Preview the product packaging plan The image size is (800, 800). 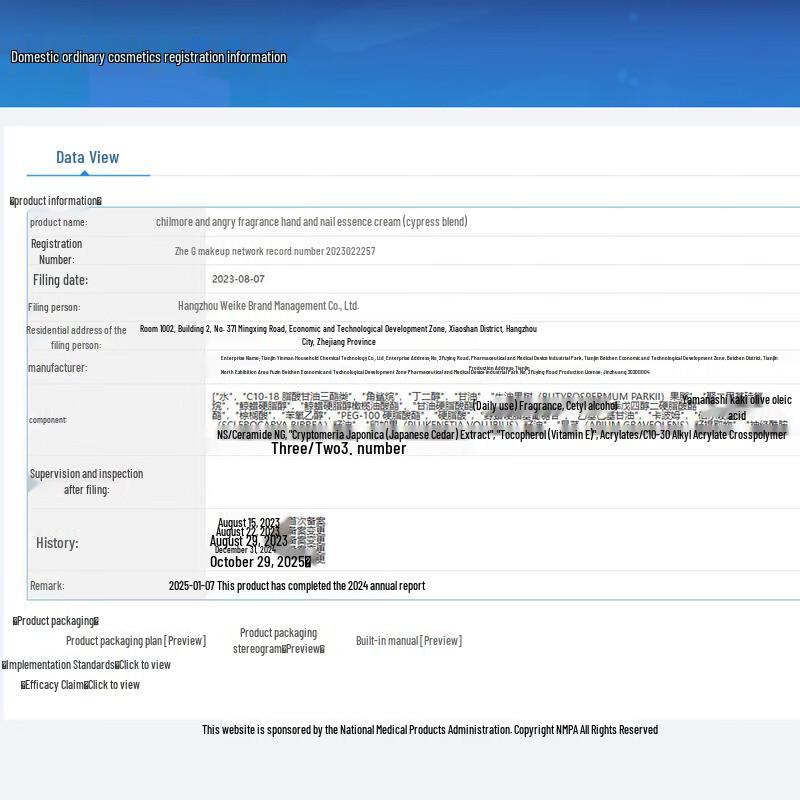point(136,641)
